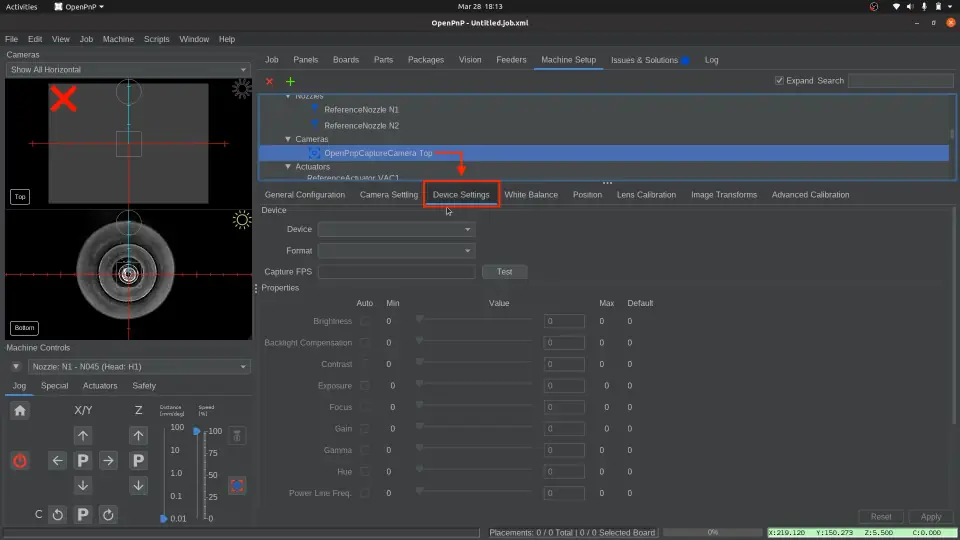The image size is (960, 540).
Task: Enable Auto checkbox for Exposure
Action: coord(365,385)
